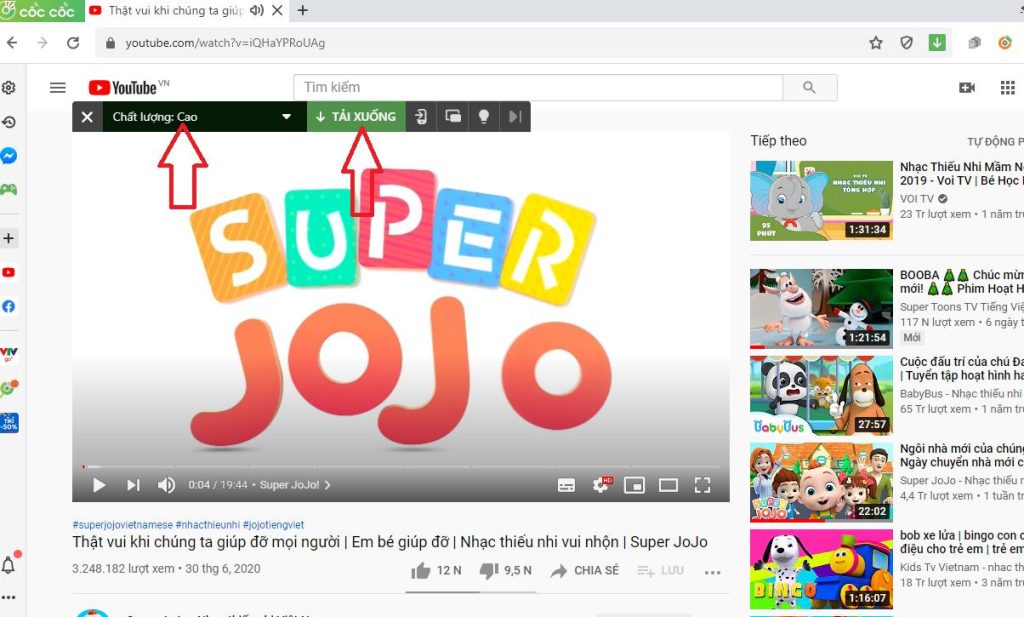Enter fullscreen mode on the video player

tap(702, 484)
